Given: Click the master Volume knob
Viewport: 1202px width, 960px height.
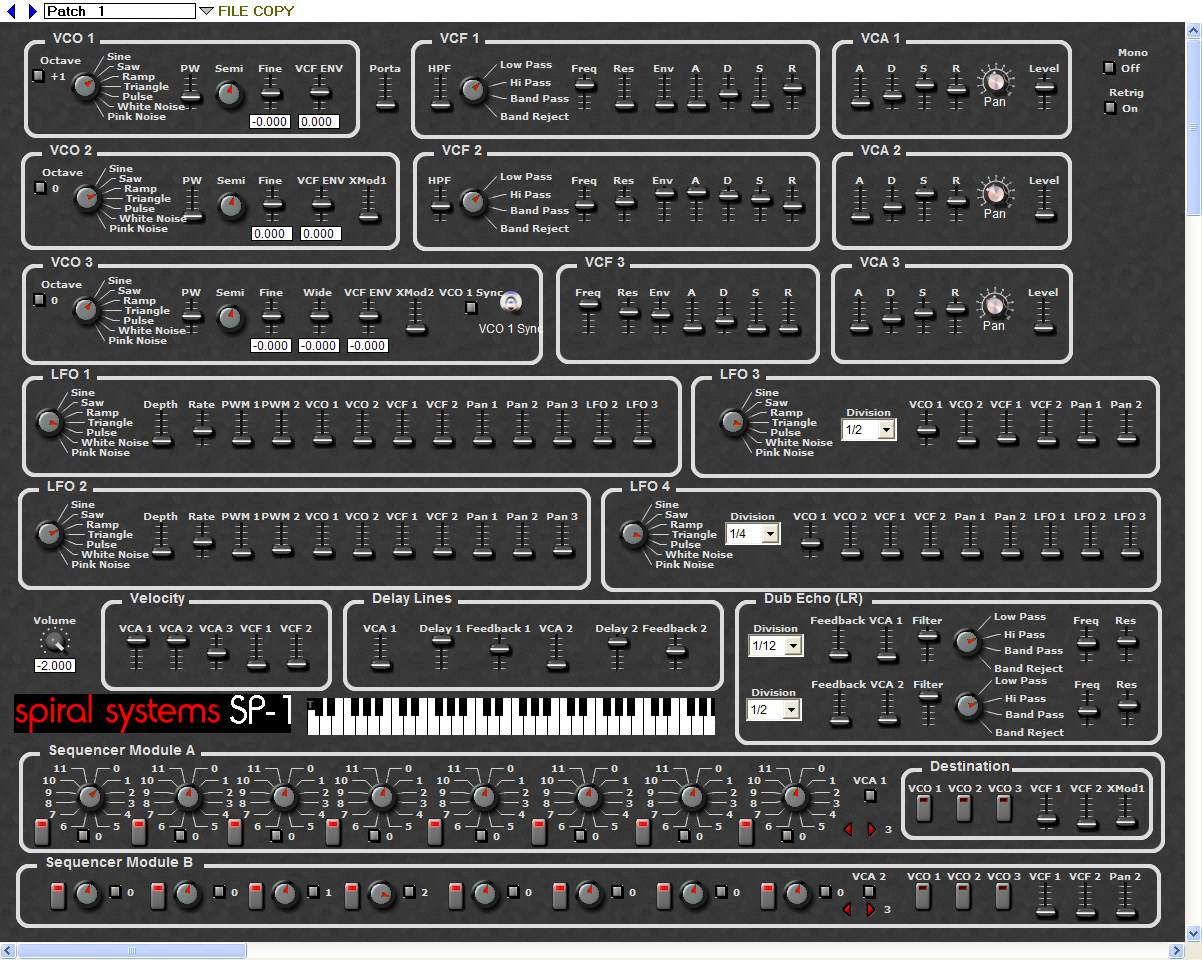Looking at the screenshot, I should 54,643.
